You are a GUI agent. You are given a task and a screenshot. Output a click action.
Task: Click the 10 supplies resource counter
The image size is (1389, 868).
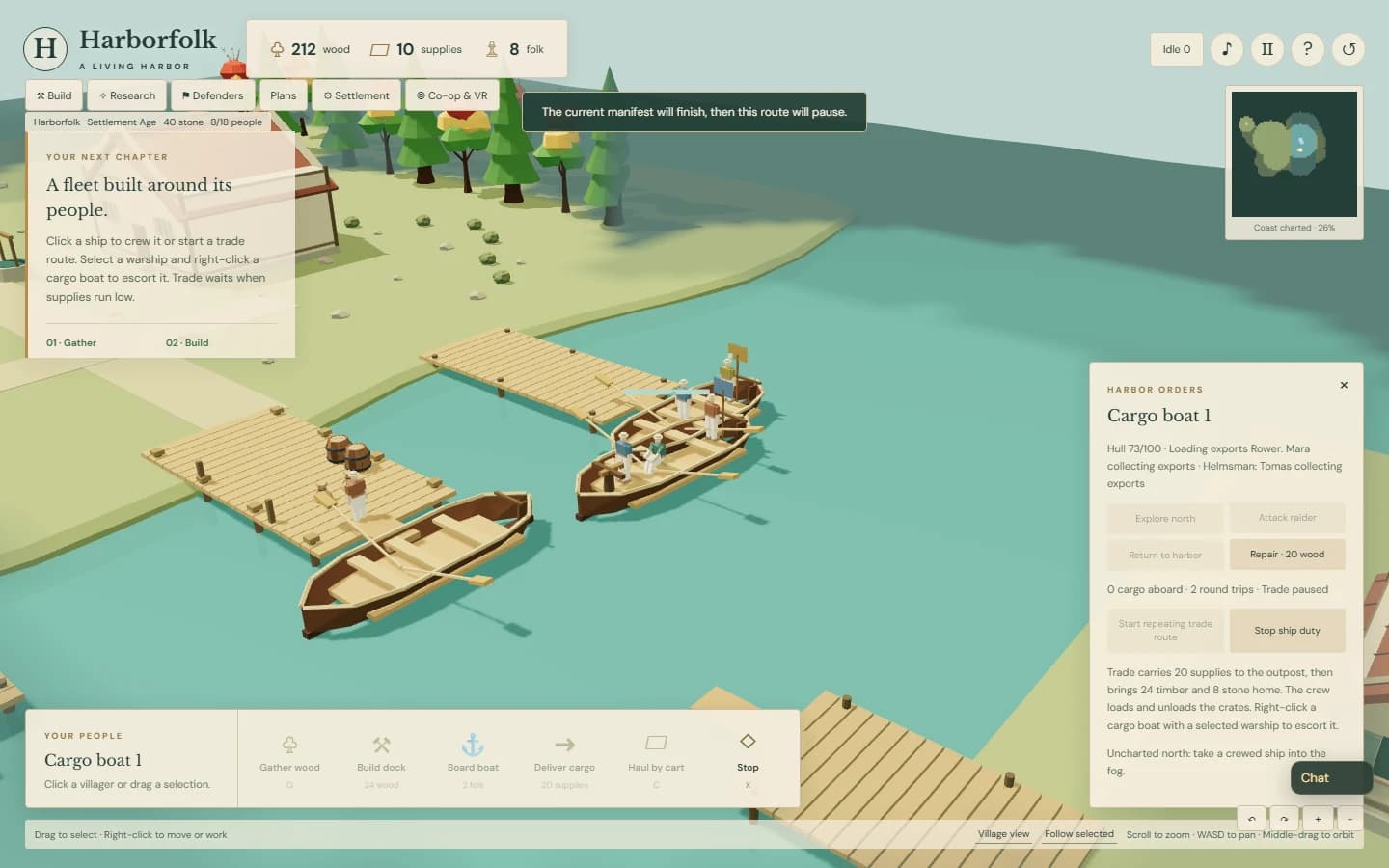pyautogui.click(x=417, y=49)
